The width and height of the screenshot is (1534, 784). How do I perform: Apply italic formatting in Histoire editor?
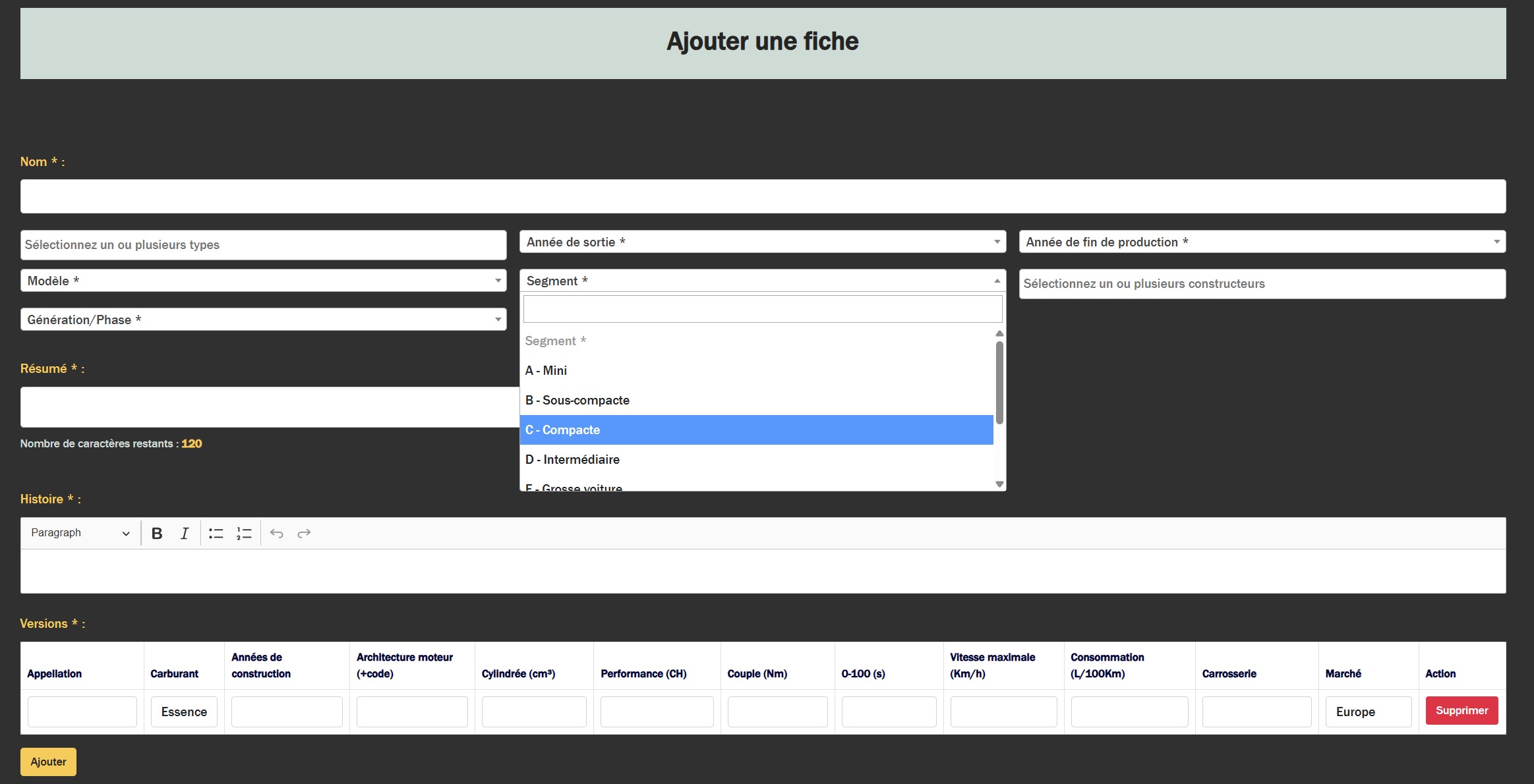[x=185, y=533]
